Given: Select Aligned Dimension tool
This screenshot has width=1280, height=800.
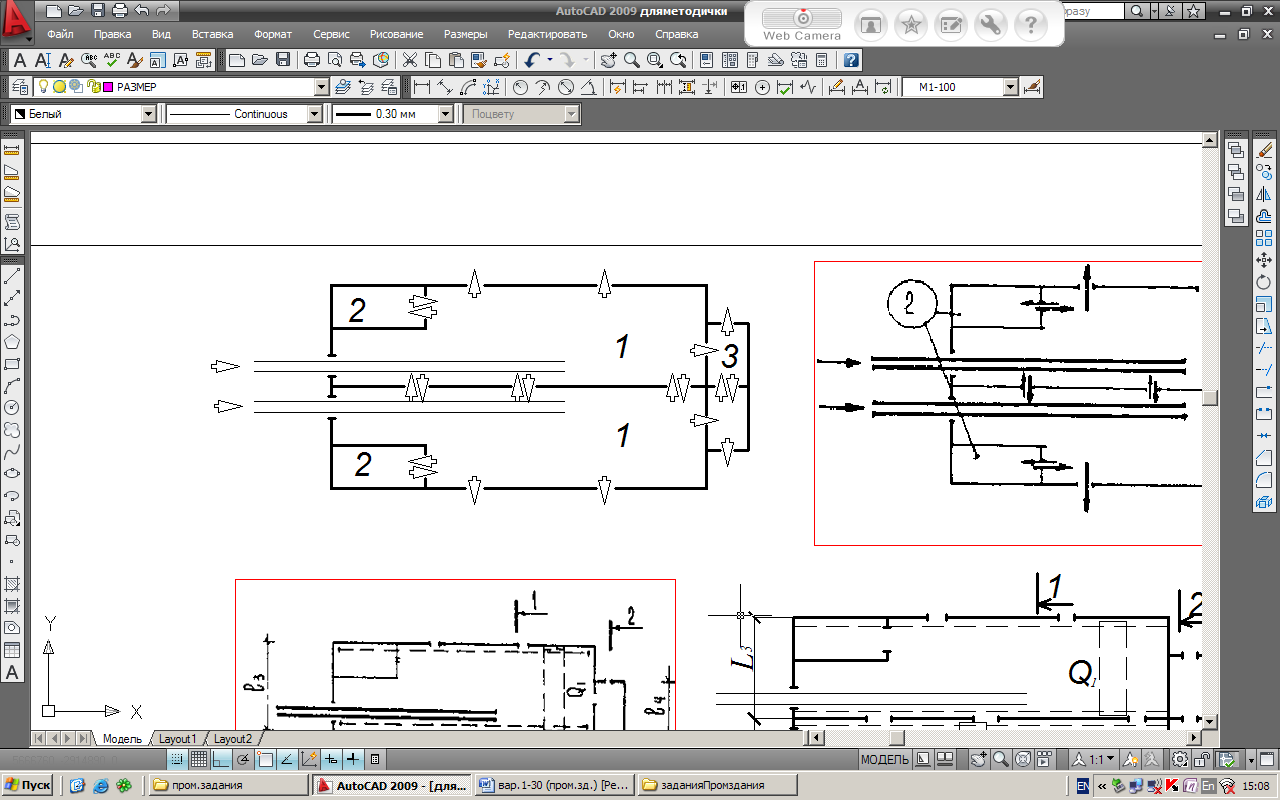Looking at the screenshot, I should point(445,87).
